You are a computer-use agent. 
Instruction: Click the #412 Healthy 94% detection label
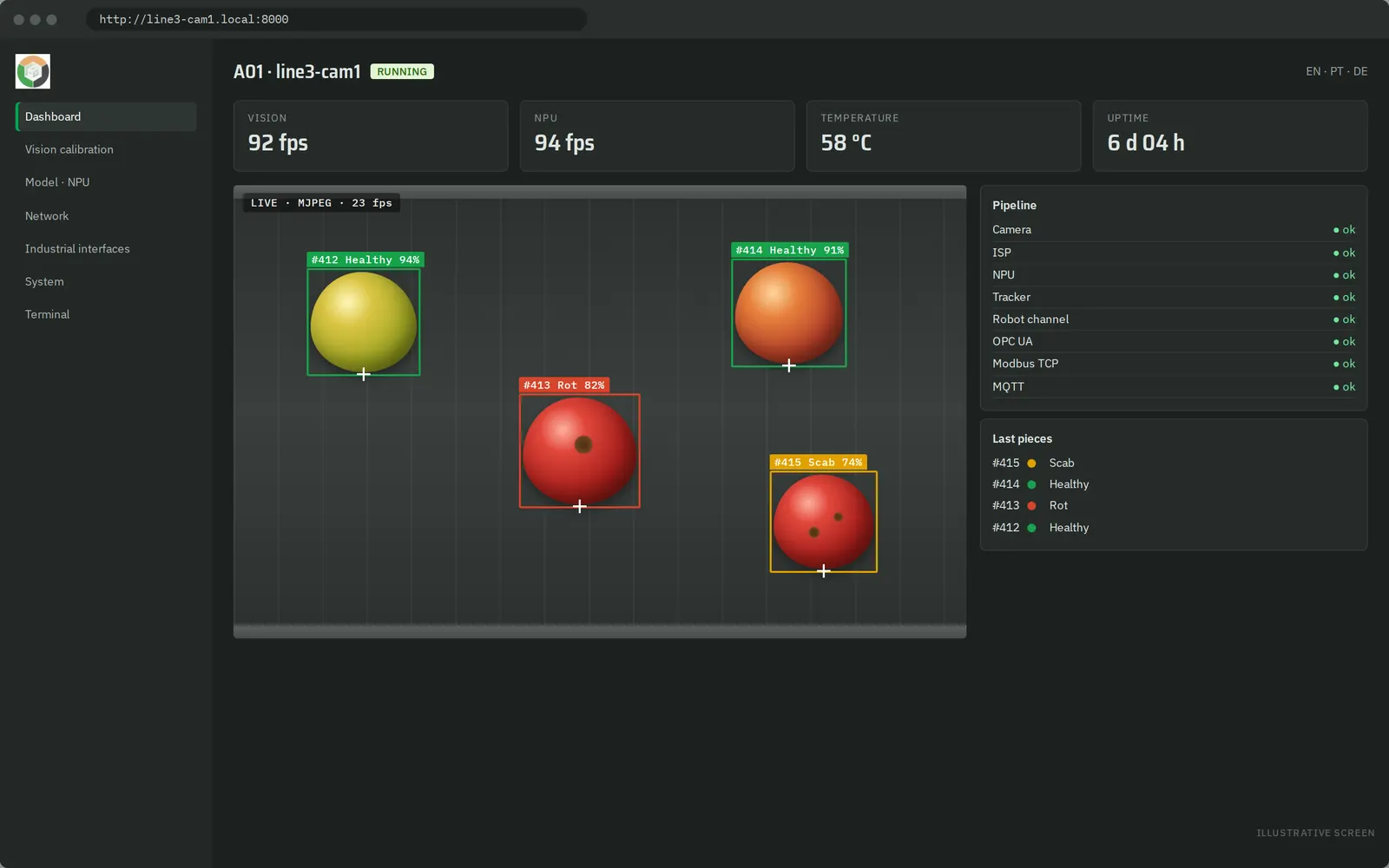click(365, 260)
